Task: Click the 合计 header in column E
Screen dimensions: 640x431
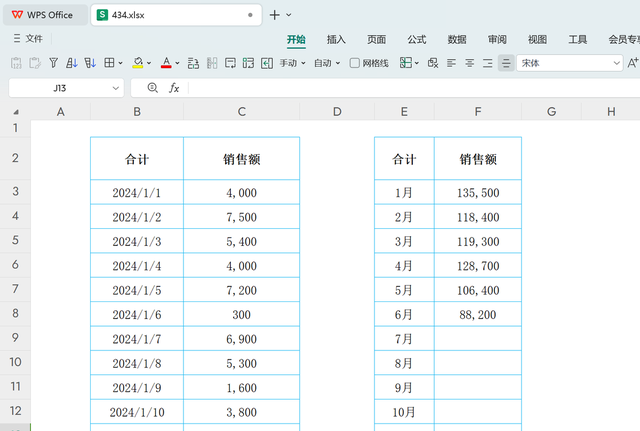Action: click(x=404, y=159)
